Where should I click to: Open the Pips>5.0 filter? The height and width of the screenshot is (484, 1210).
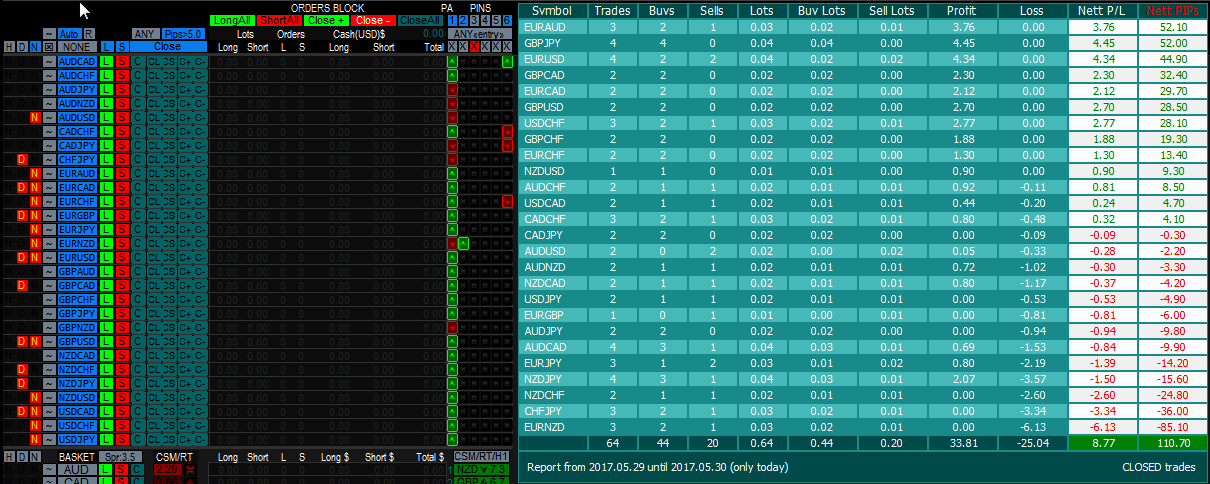[x=184, y=33]
